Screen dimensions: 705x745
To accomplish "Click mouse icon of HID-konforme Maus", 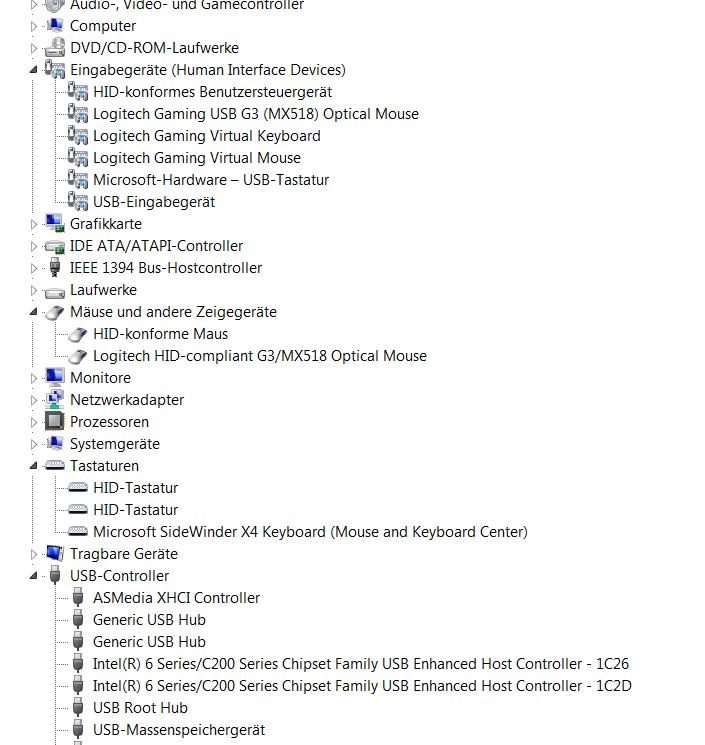I will click(77, 334).
